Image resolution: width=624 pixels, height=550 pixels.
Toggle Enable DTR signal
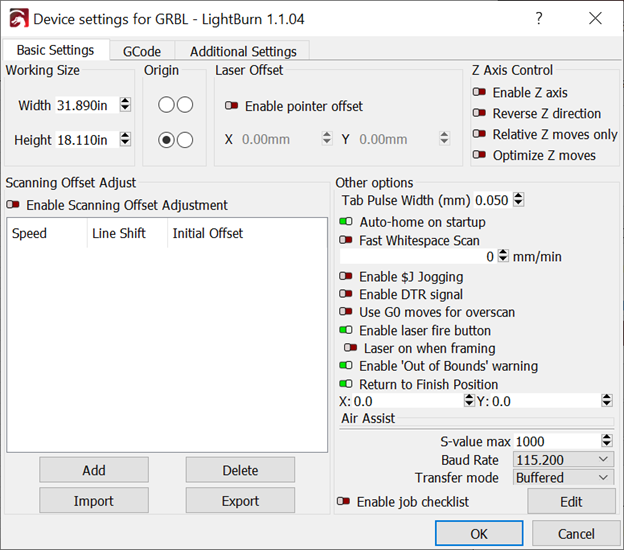tap(346, 294)
